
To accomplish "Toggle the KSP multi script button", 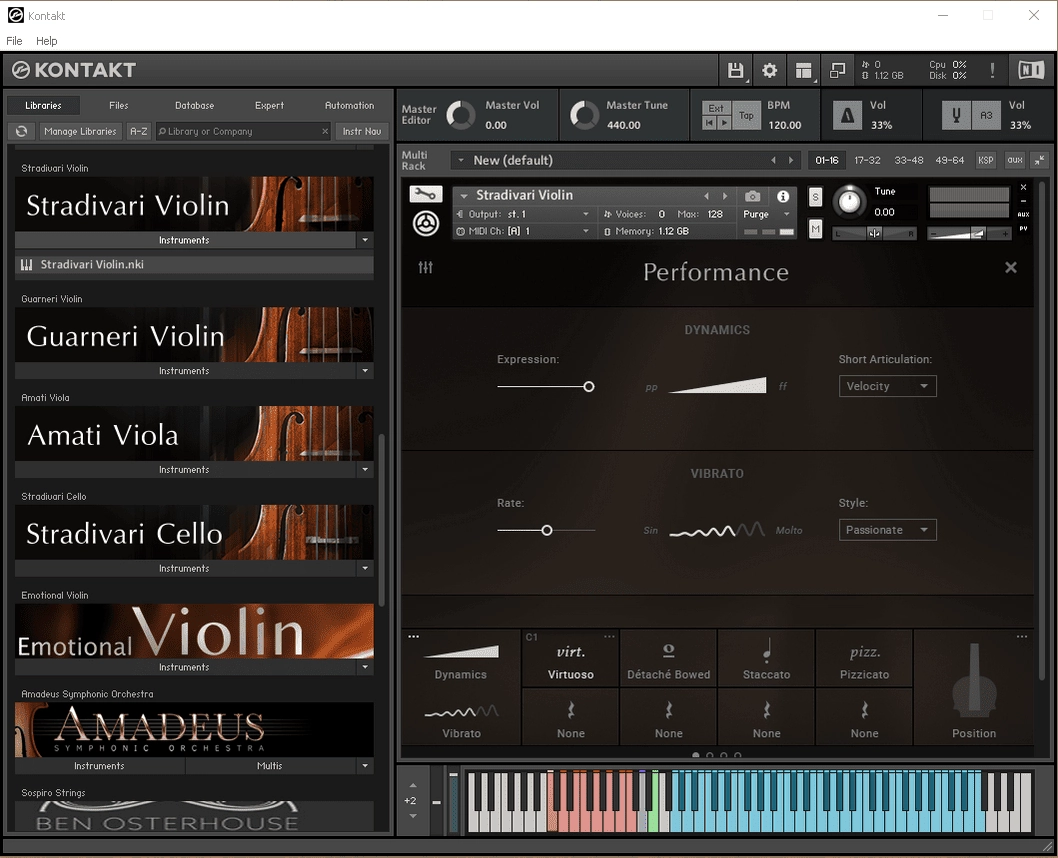I will [986, 160].
